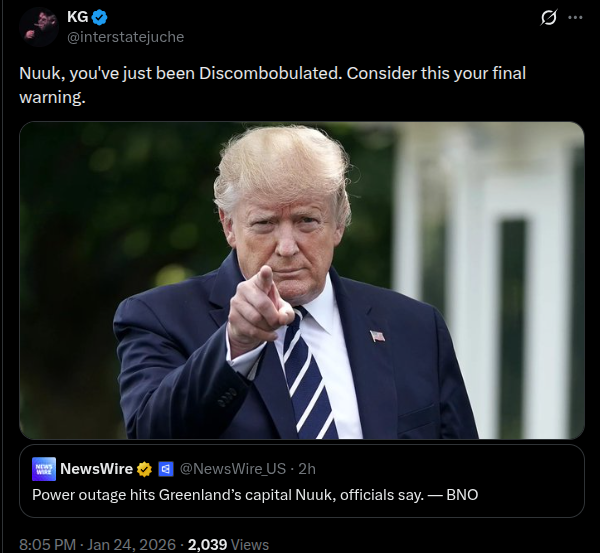Open the NewsWire display name
The image size is (600, 553).
(x=96, y=469)
